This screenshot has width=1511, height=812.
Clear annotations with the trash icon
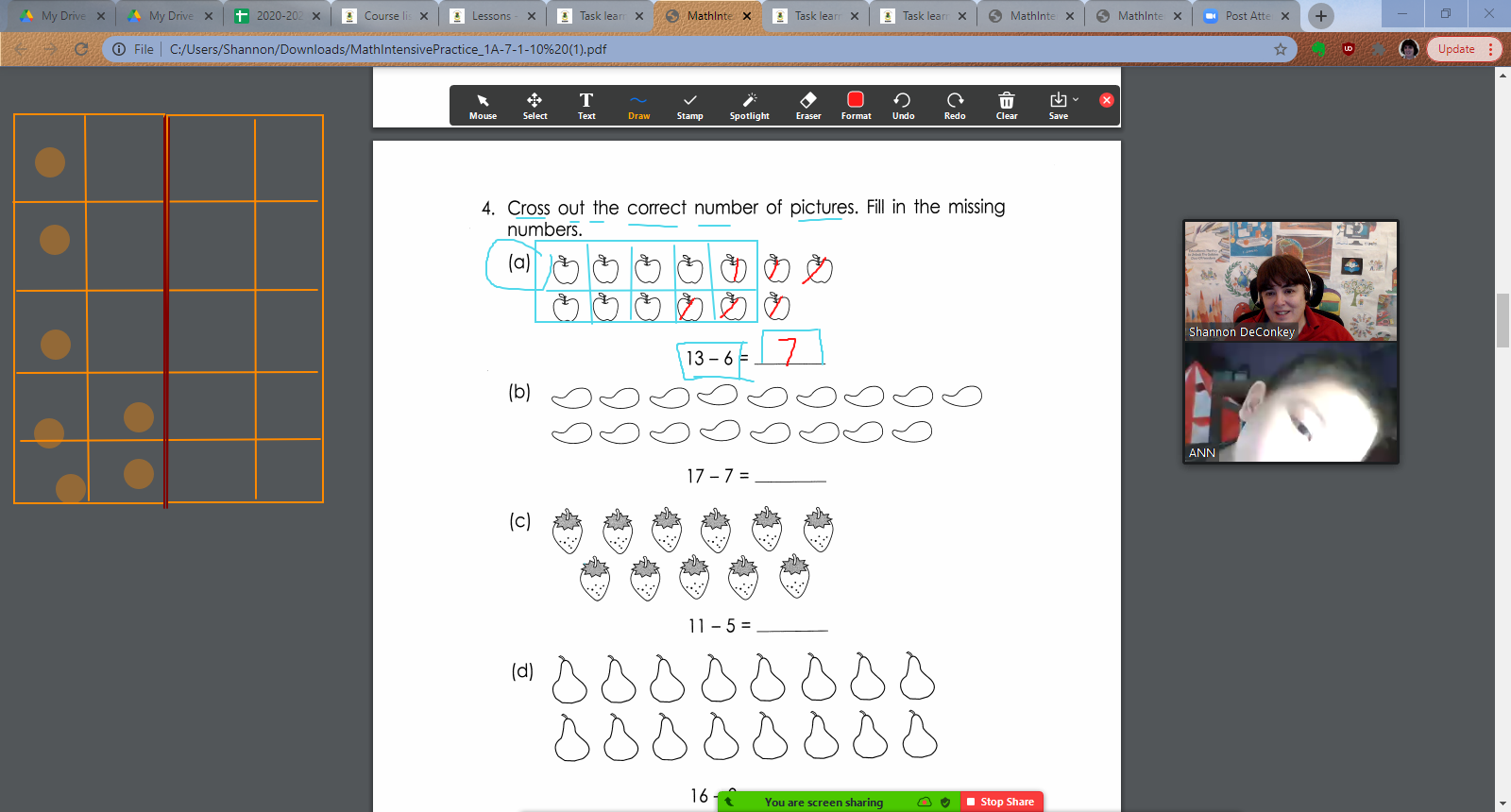click(x=1007, y=106)
